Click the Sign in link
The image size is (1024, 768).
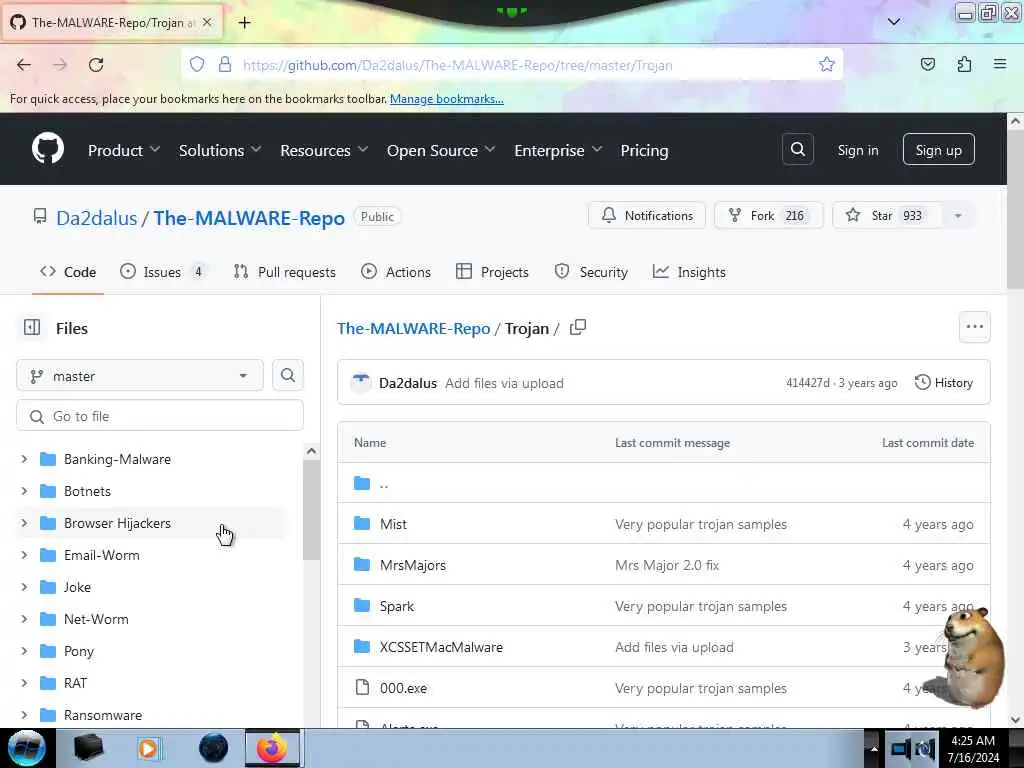[x=857, y=150]
